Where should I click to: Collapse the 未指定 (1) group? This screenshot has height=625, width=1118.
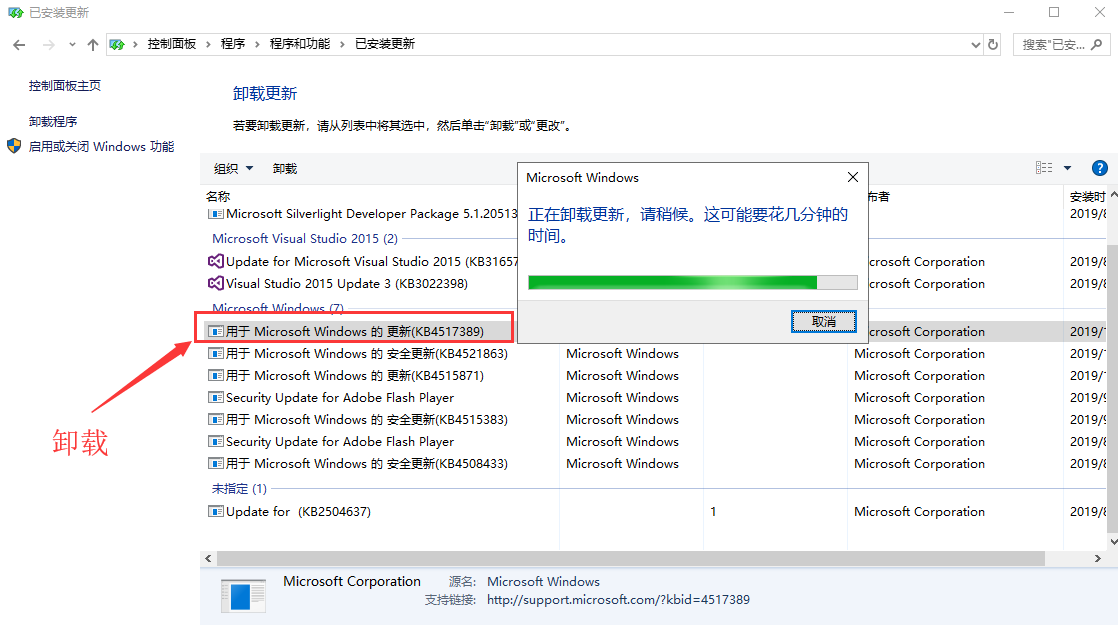pos(239,489)
